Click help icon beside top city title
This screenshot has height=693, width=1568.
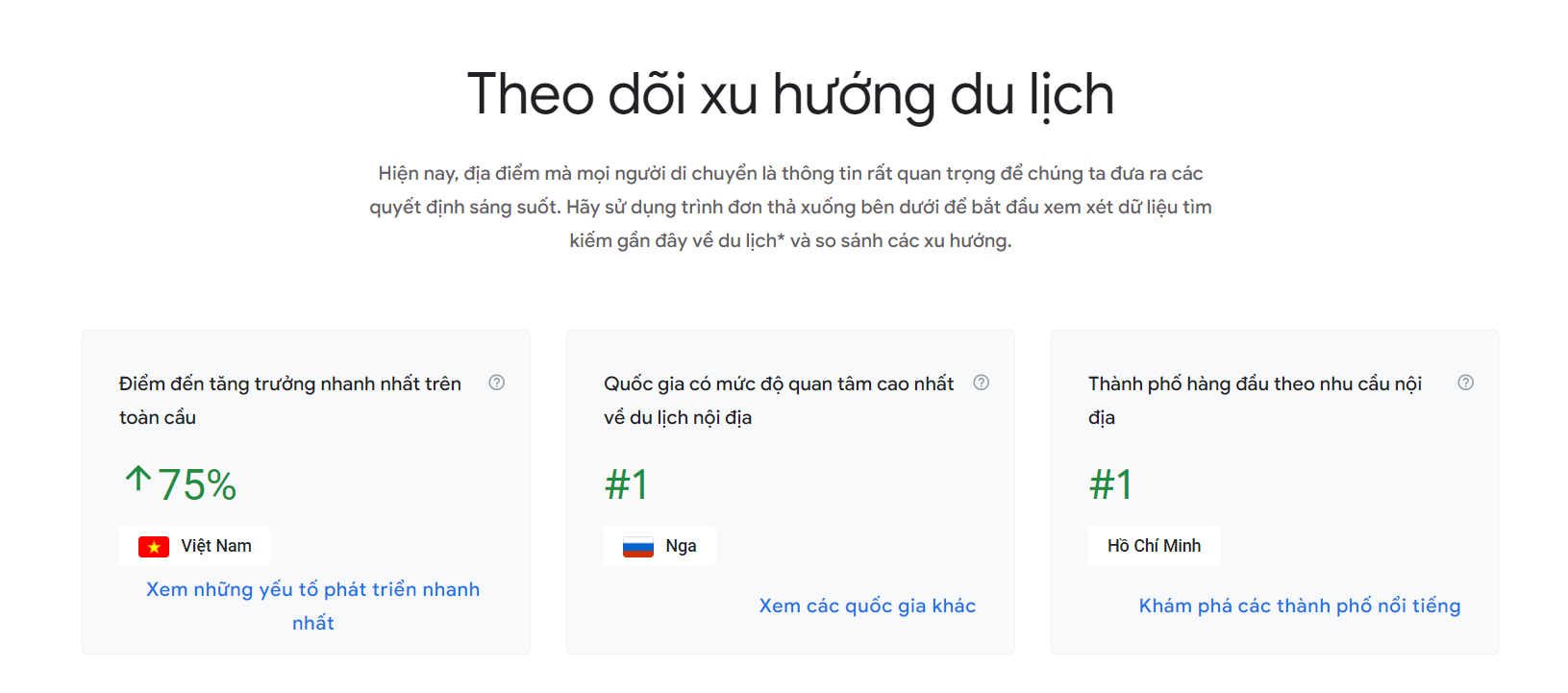click(1466, 383)
